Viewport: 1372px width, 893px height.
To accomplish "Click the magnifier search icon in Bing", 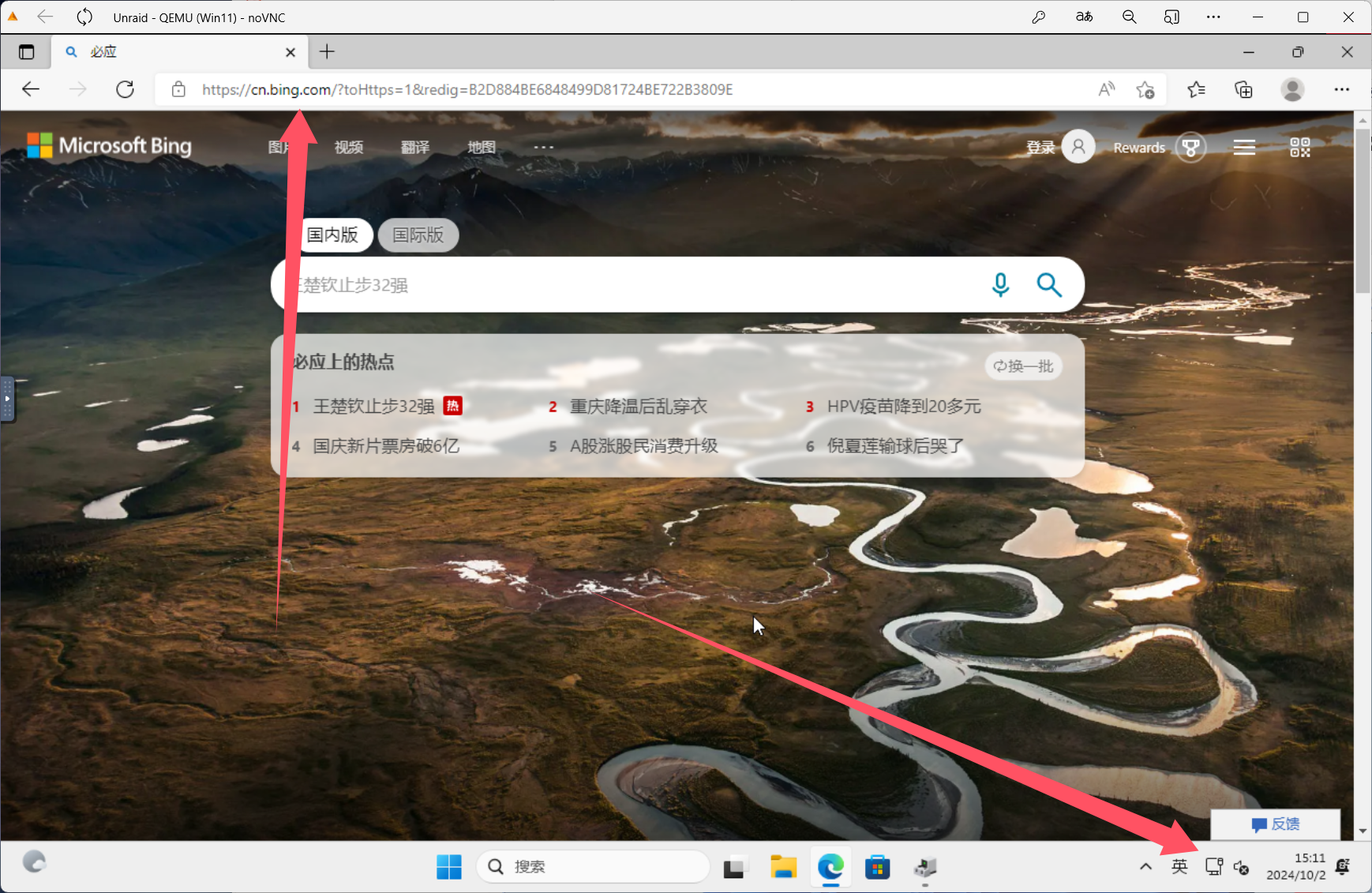I will point(1048,284).
